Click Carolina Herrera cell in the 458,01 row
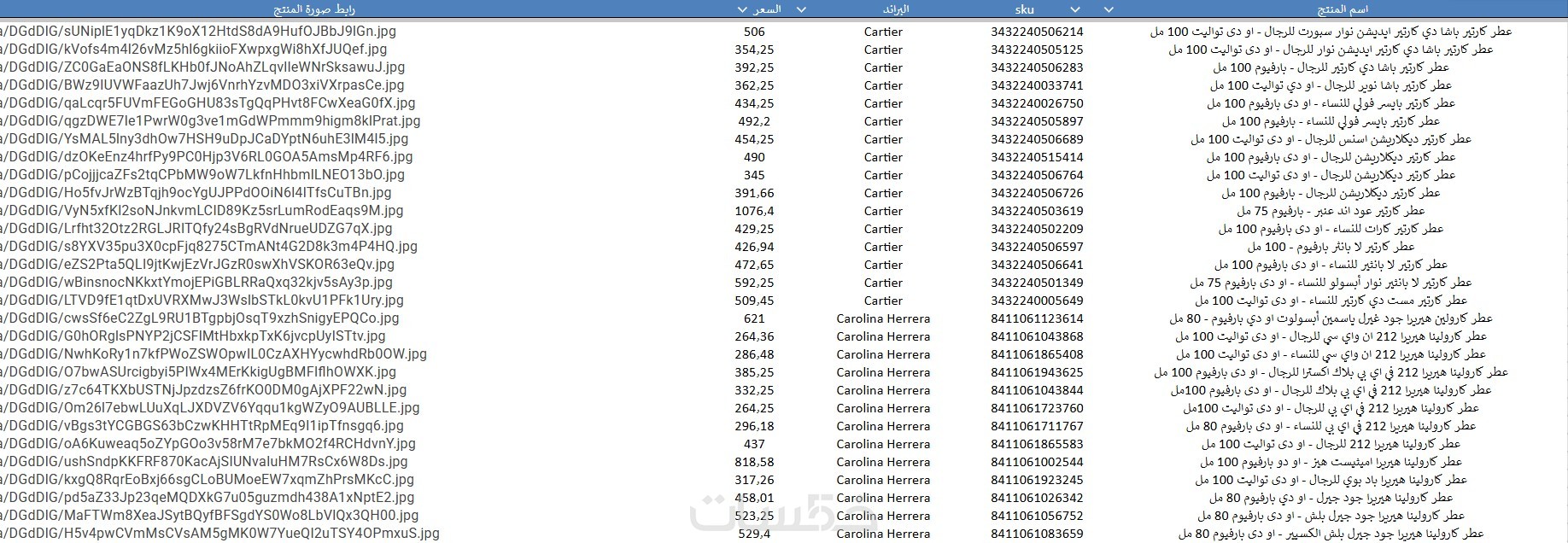The width and height of the screenshot is (1568, 543). coord(883,498)
